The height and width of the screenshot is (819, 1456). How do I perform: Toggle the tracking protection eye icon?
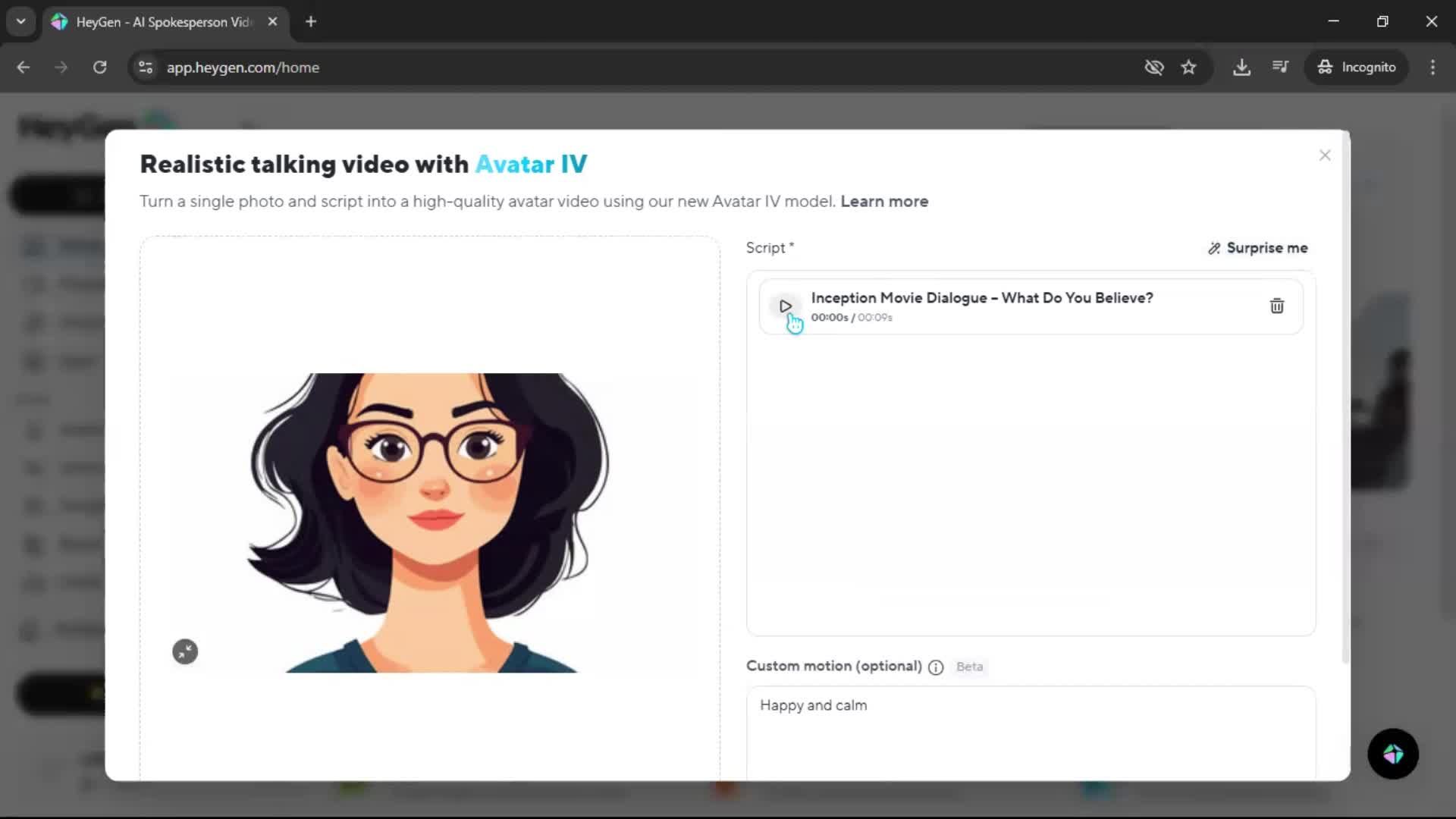[x=1153, y=67]
